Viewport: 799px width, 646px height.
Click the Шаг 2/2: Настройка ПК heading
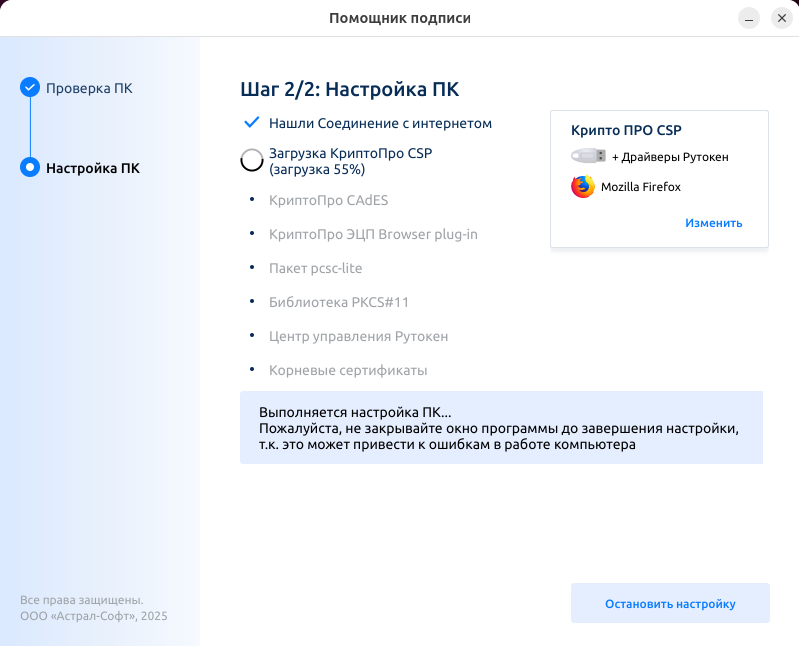[x=350, y=89]
